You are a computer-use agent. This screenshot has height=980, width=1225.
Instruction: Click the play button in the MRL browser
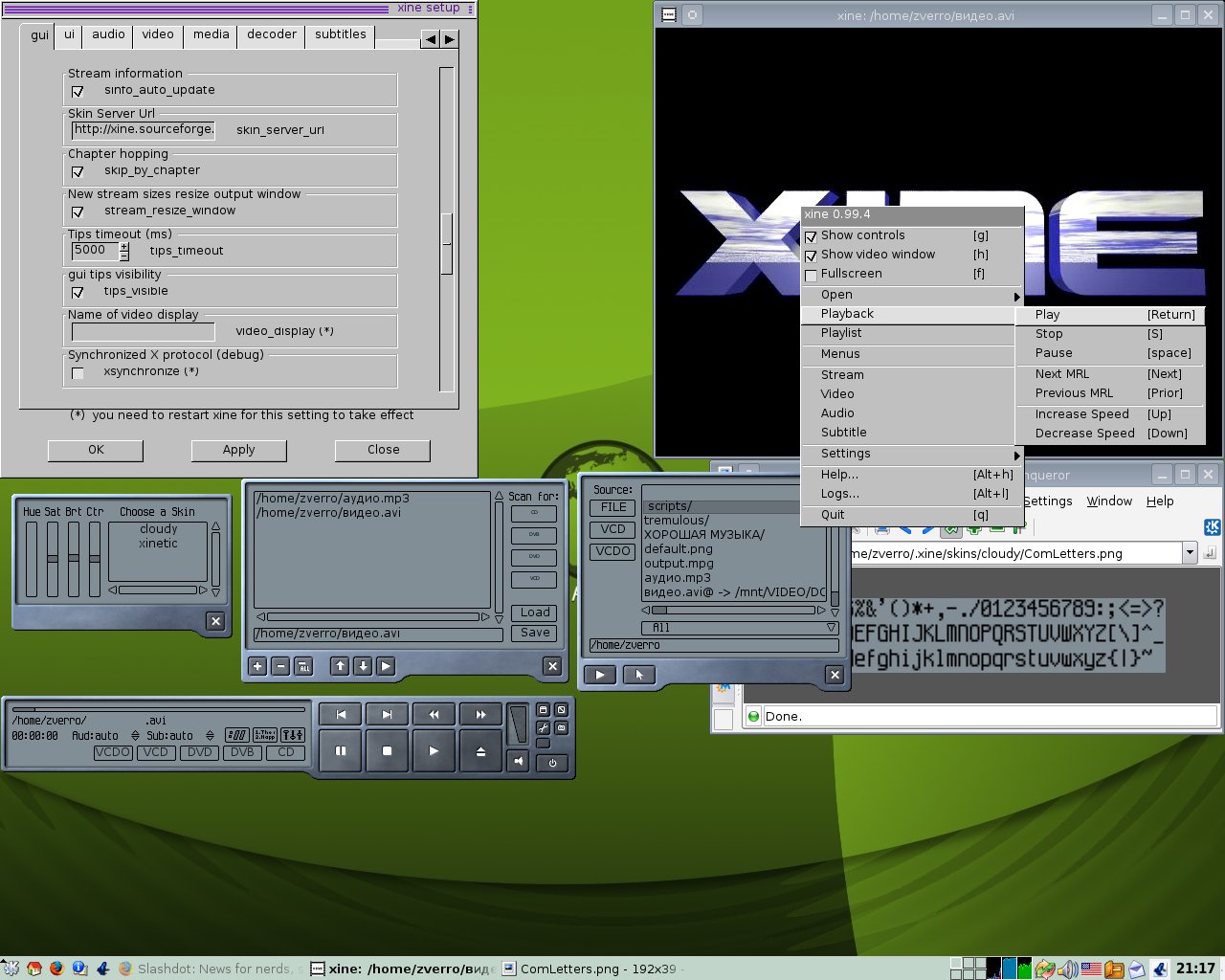pos(600,675)
